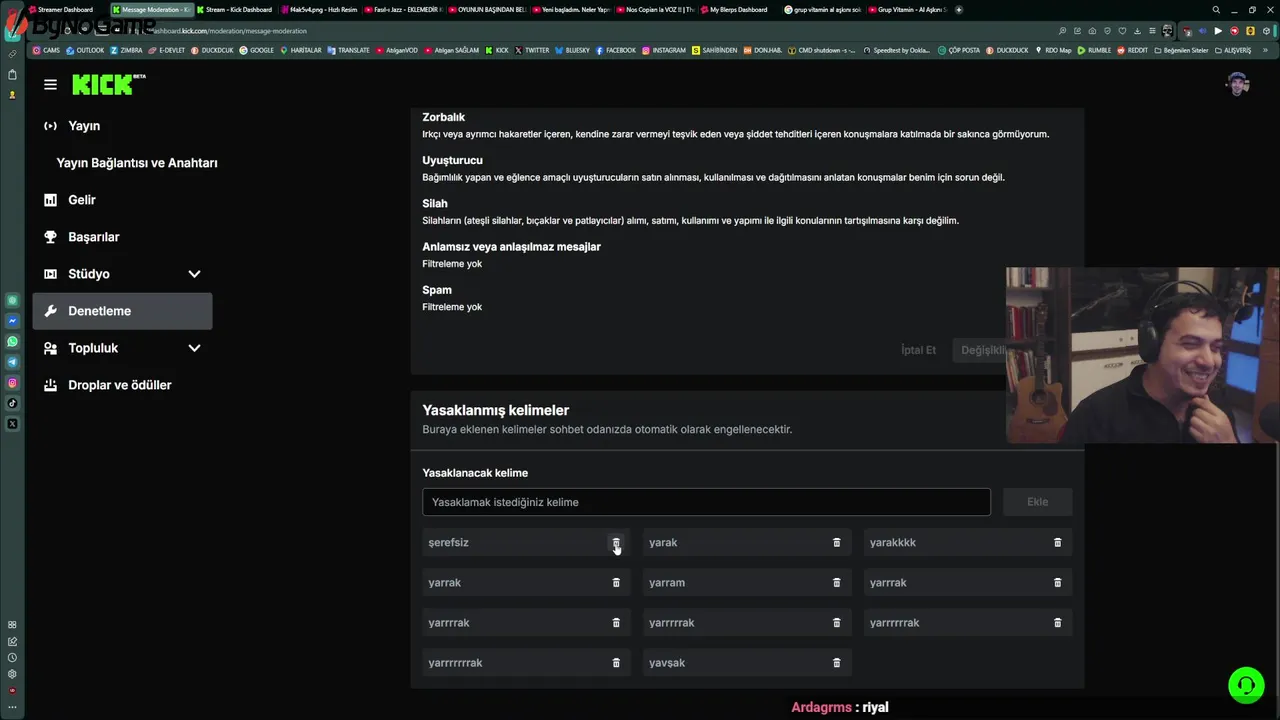This screenshot has height=720, width=1280.
Task: Open Instagram sidebar panel icon
Action: coord(13,383)
